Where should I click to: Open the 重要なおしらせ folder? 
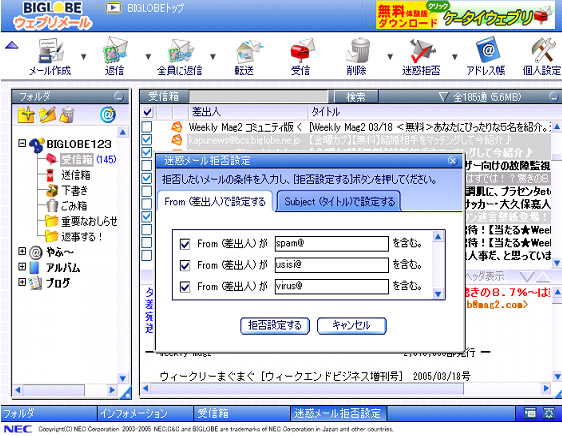(89, 221)
